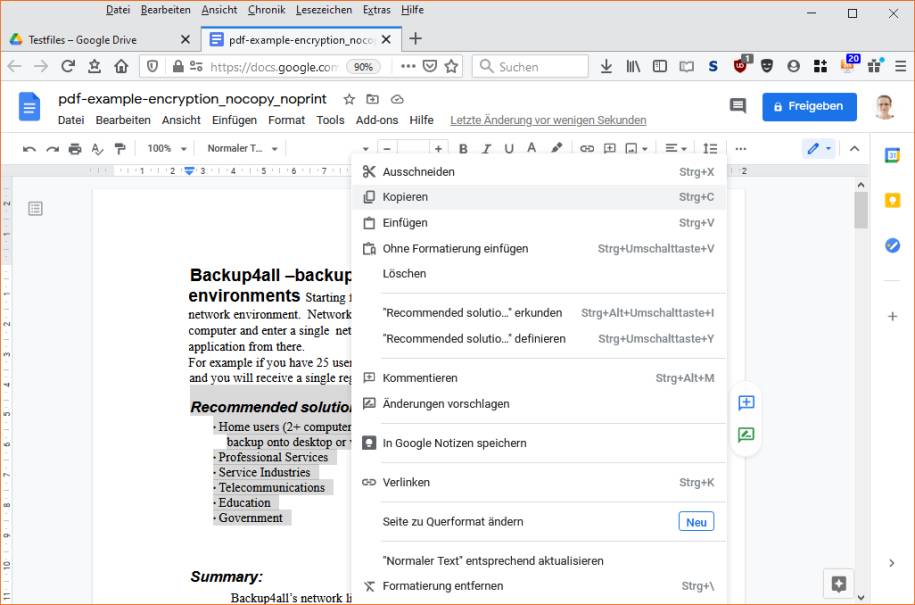This screenshot has width=915, height=605.
Task: Expand the Normaler Text style dropdown
Action: coord(242,149)
